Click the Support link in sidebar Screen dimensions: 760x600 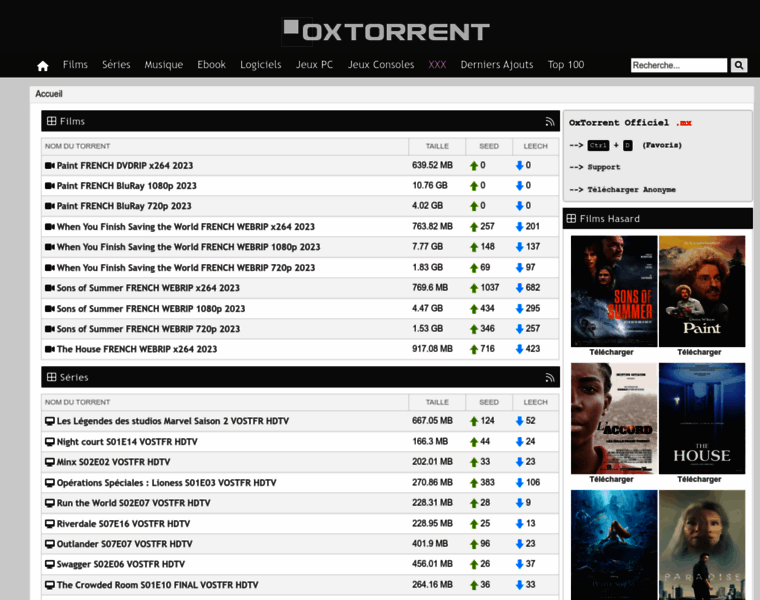tap(603, 167)
